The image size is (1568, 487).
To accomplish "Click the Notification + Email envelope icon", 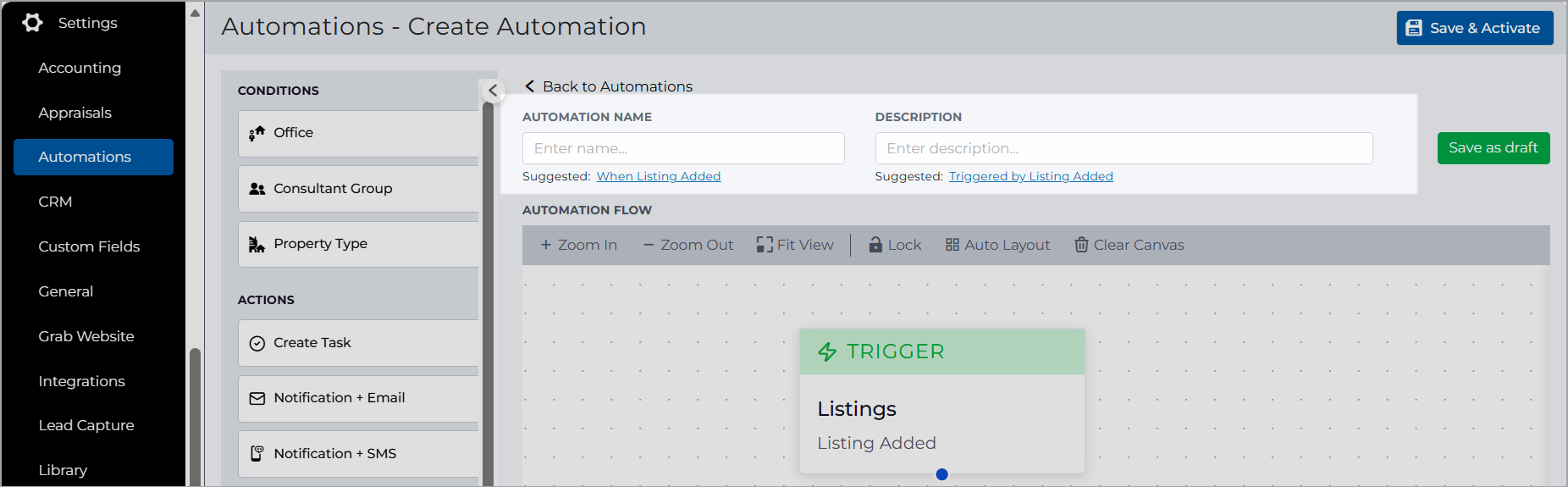I will tap(257, 398).
